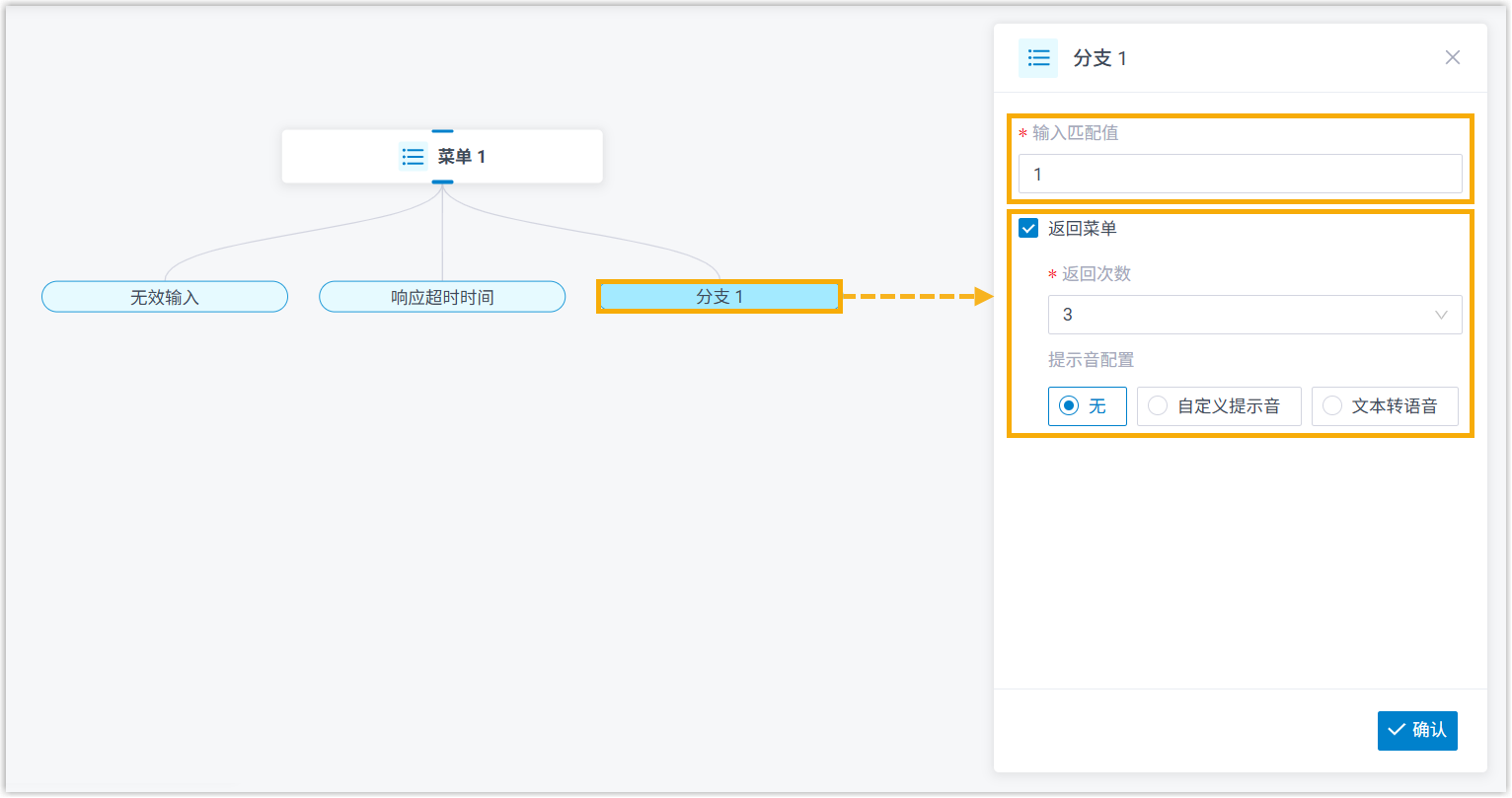Select the highlighted 分支 1 node
This screenshot has height=798, width=1512.
click(x=719, y=297)
